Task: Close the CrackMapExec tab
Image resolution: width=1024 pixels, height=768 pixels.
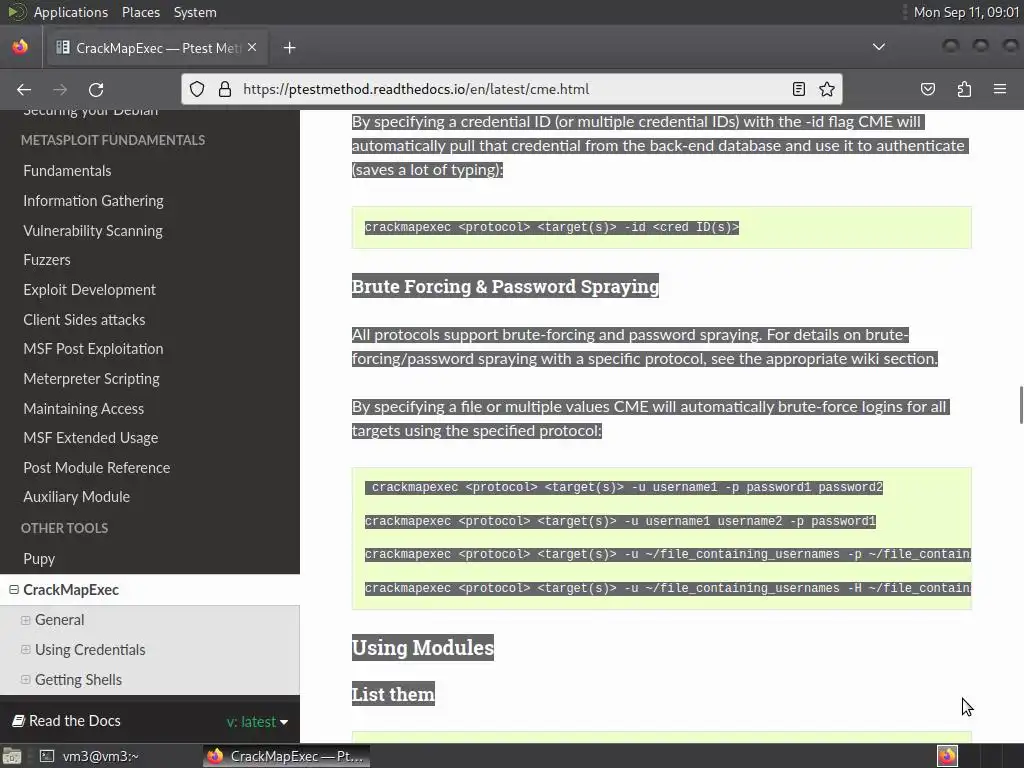Action: click(252, 48)
